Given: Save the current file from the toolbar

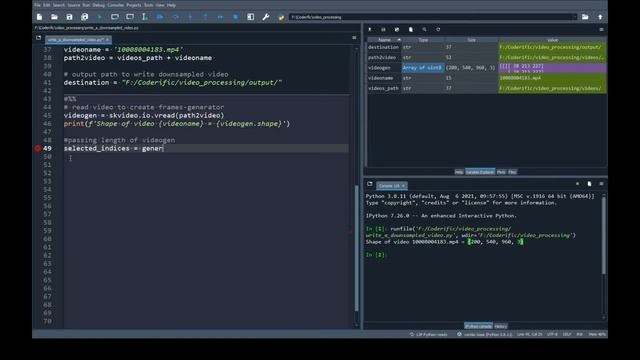Looking at the screenshot, I should coord(69,17).
